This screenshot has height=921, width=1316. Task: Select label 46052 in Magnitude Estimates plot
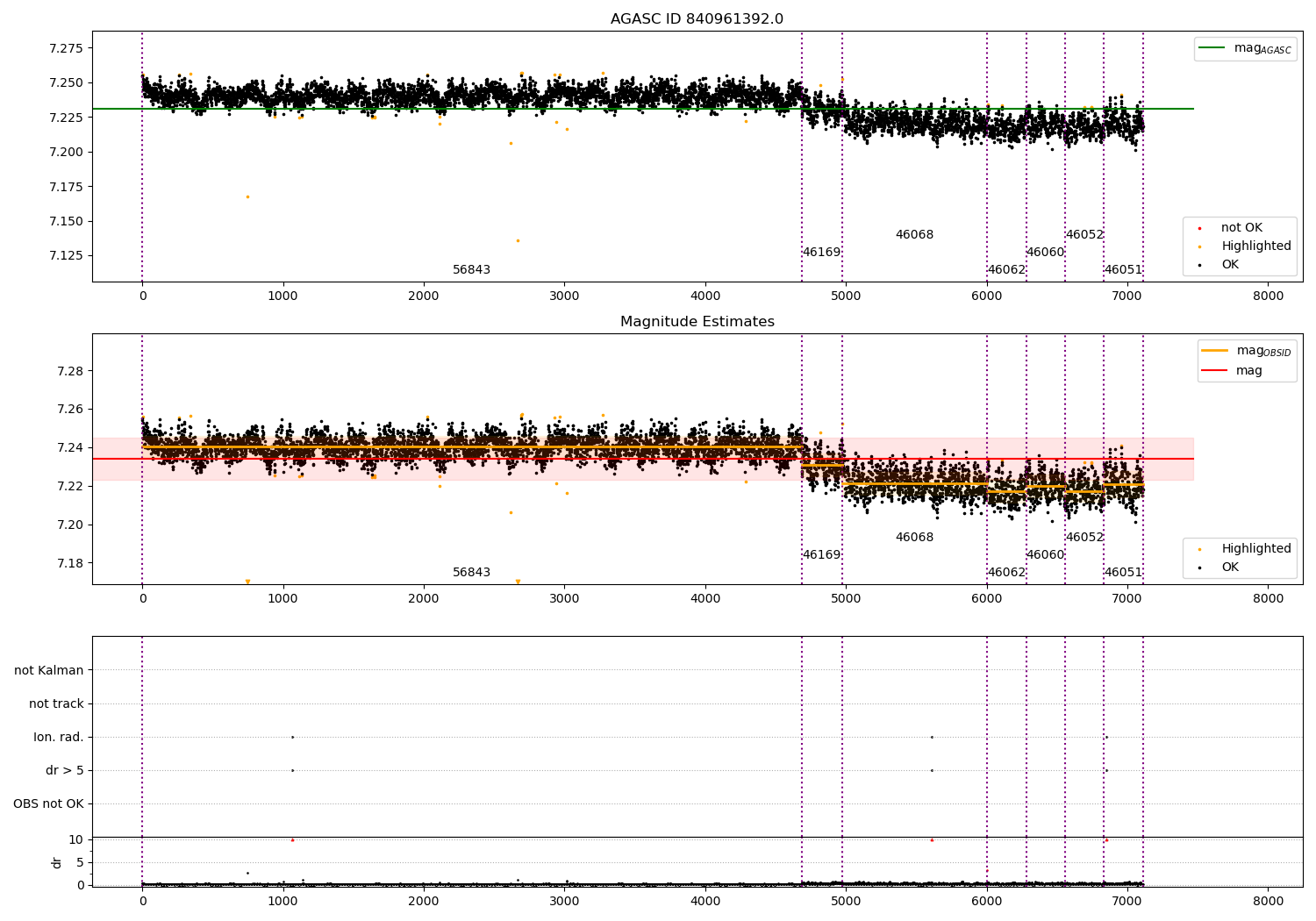click(x=1084, y=538)
